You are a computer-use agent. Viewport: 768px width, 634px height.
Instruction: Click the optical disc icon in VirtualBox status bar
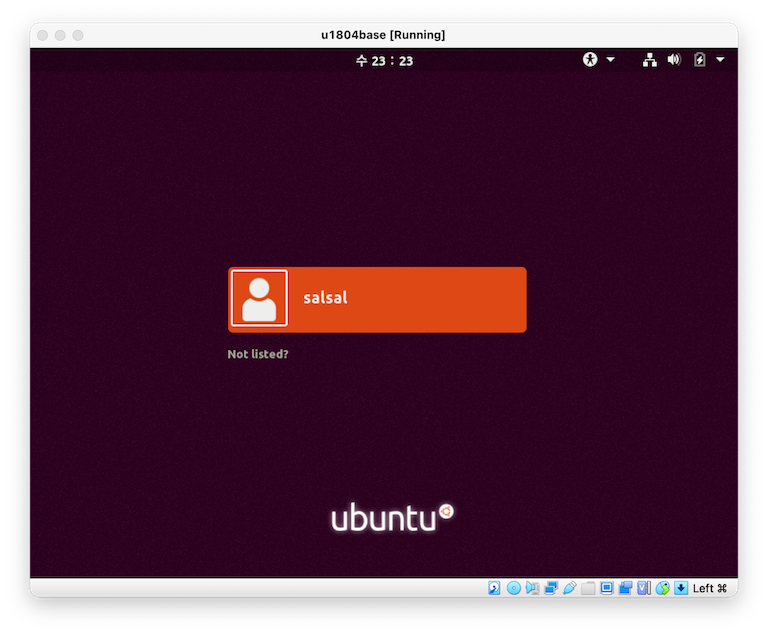pos(514,588)
